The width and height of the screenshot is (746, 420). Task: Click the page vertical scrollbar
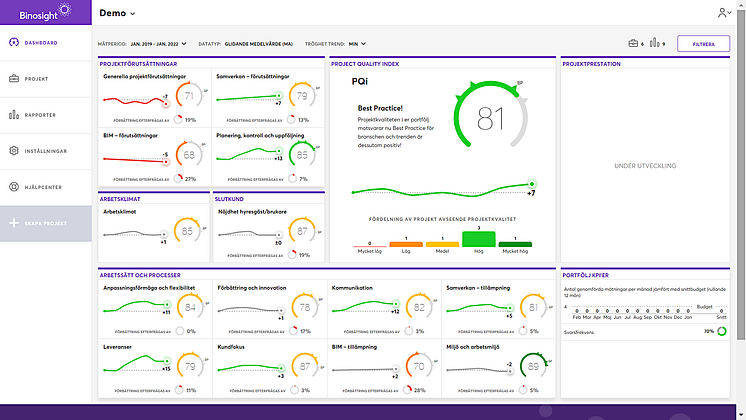[741, 174]
